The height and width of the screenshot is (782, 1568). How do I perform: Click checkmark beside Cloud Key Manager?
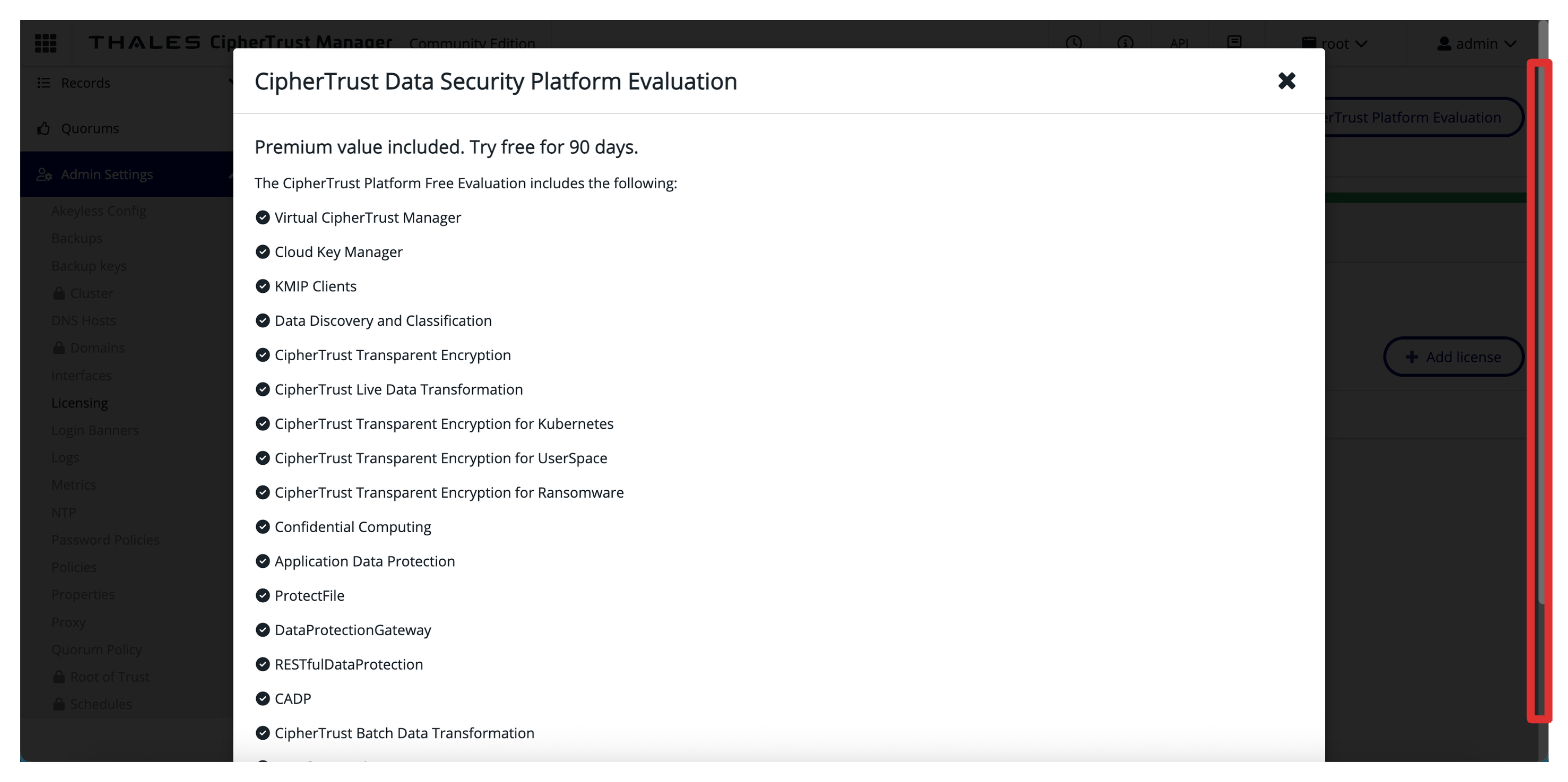(x=263, y=252)
